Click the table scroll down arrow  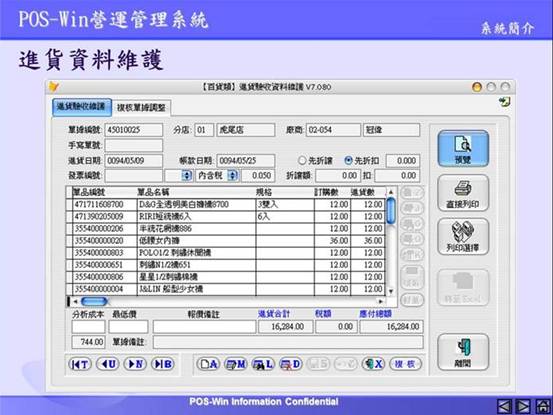[x=390, y=291]
